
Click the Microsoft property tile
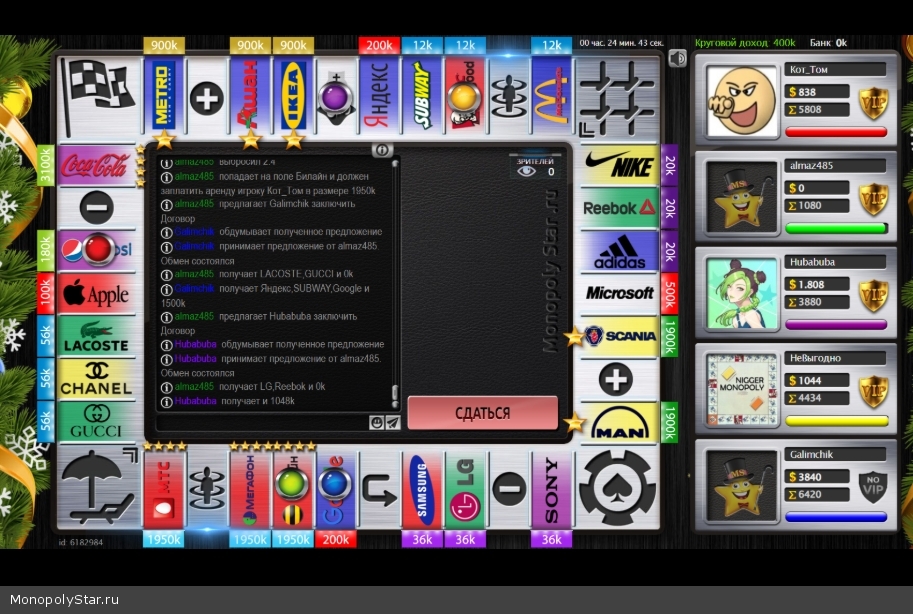[x=619, y=293]
